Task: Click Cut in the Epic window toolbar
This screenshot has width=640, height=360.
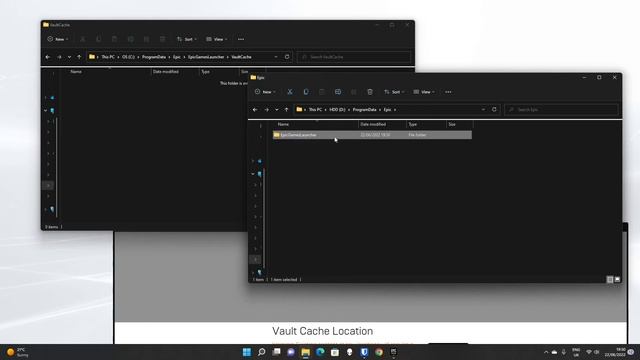Action: [x=290, y=92]
